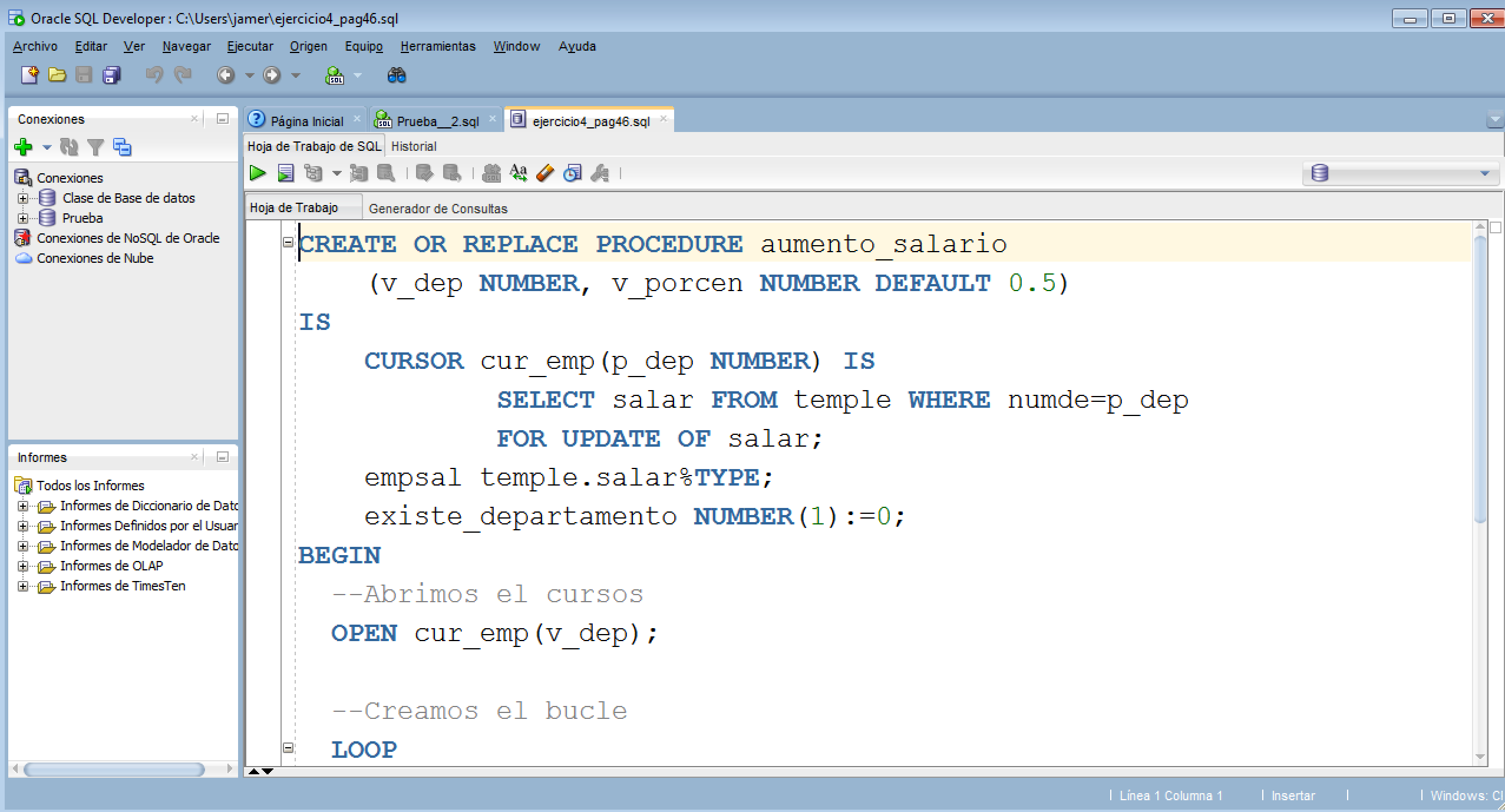Open search with the binoculars icon
The image size is (1505, 812).
click(x=397, y=75)
